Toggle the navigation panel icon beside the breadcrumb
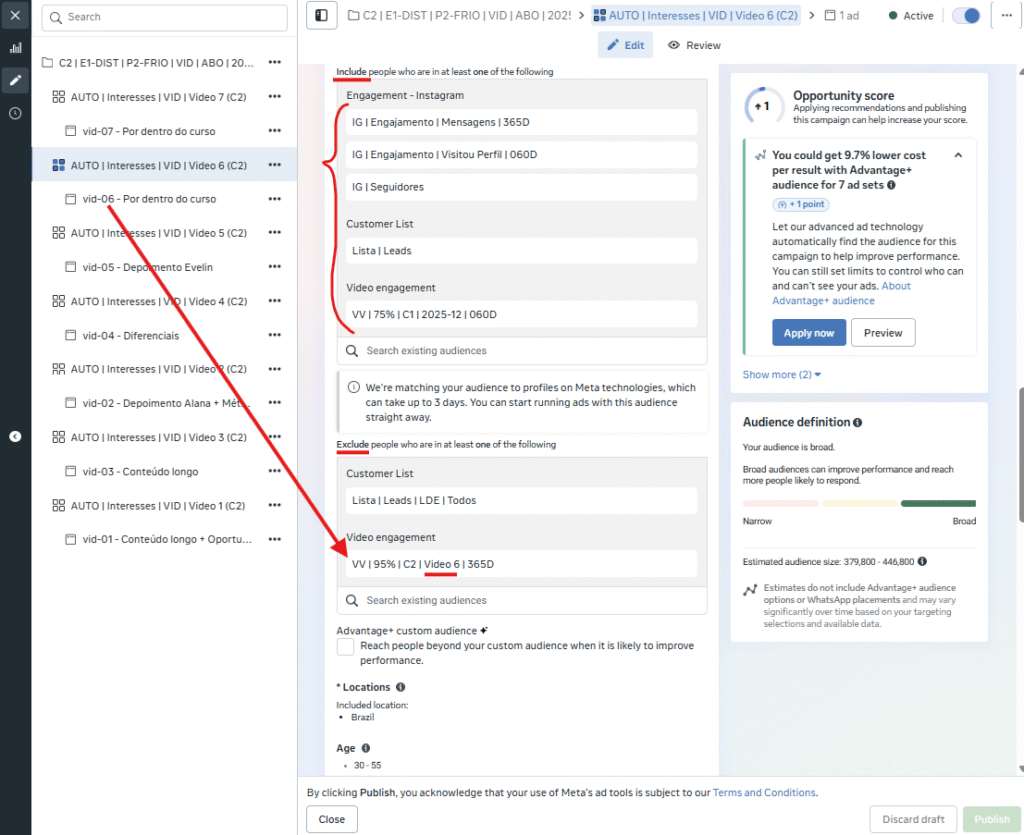 [x=321, y=16]
